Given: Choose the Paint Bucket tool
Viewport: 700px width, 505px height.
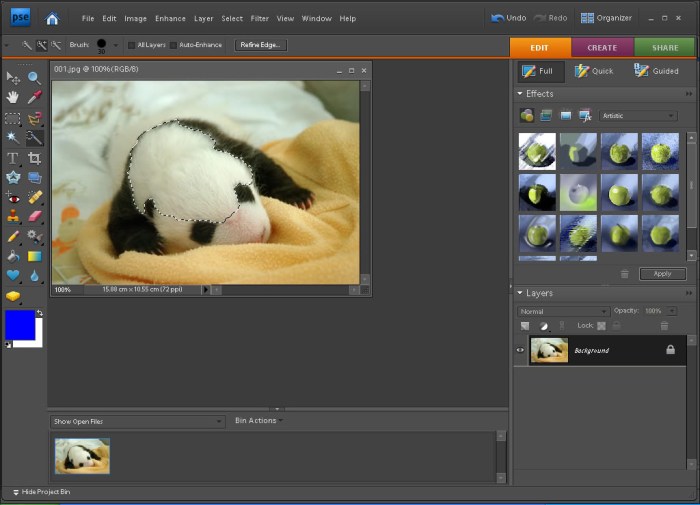Looking at the screenshot, I should point(13,256).
